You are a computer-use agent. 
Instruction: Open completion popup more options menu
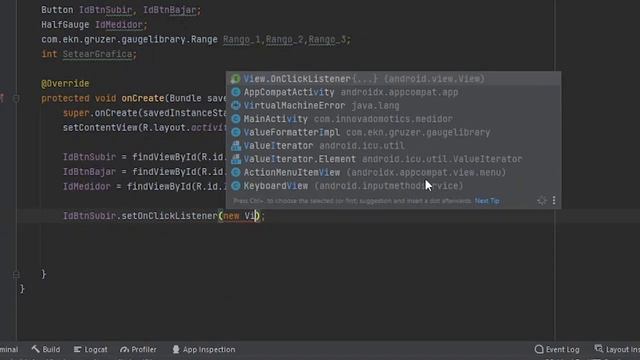[554, 200]
